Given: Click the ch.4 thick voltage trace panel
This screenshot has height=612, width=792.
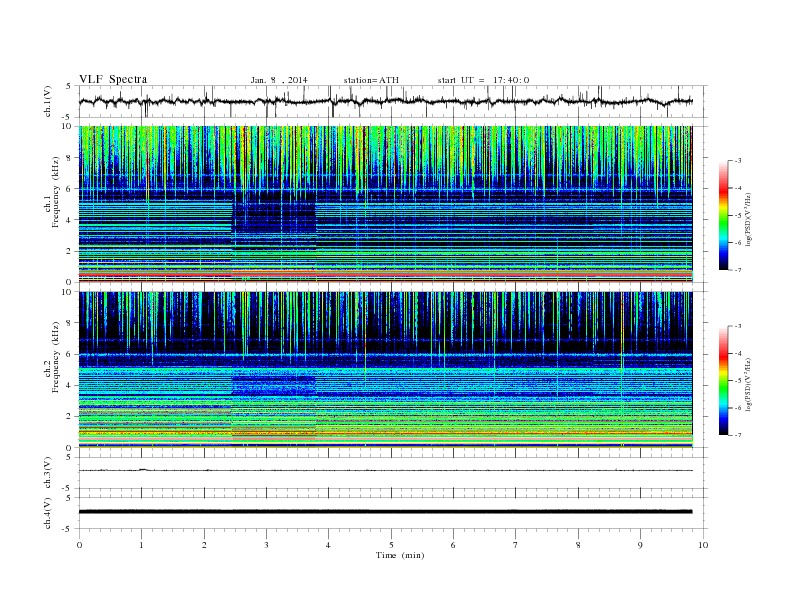Looking at the screenshot, I should click(392, 513).
